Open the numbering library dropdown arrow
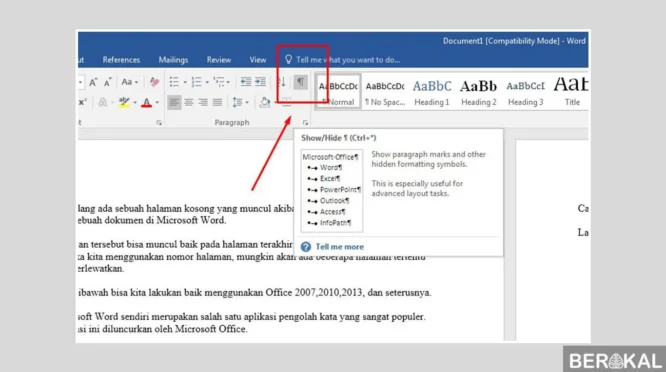Viewport: 666px width, 372px height. (207, 82)
